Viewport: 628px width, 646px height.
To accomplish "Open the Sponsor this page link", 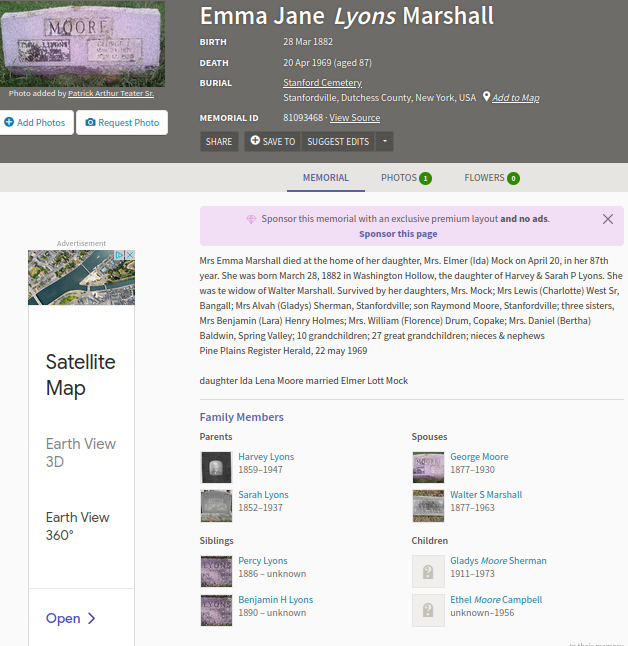I will (x=398, y=234).
